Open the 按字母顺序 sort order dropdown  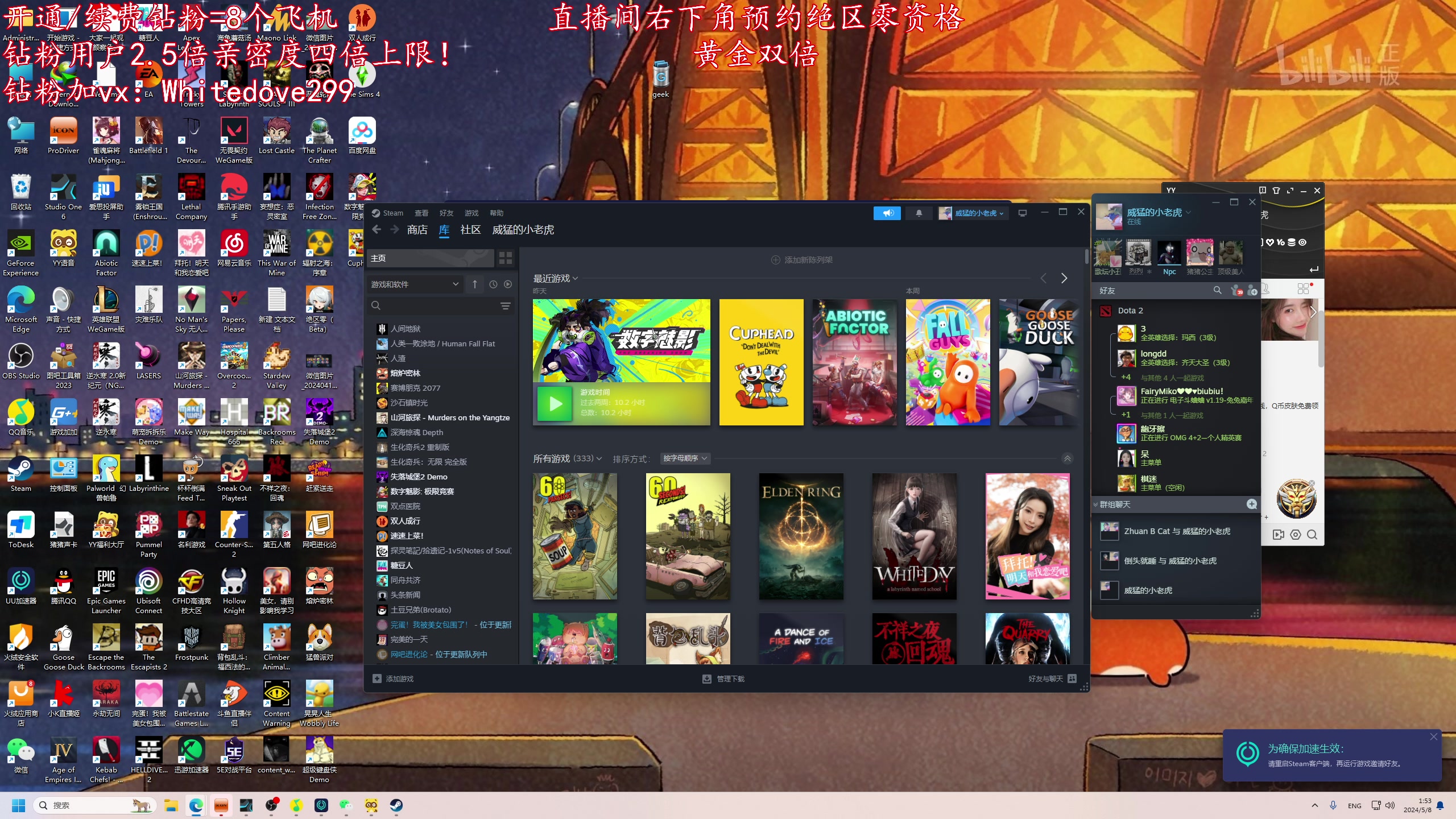pyautogui.click(x=685, y=458)
